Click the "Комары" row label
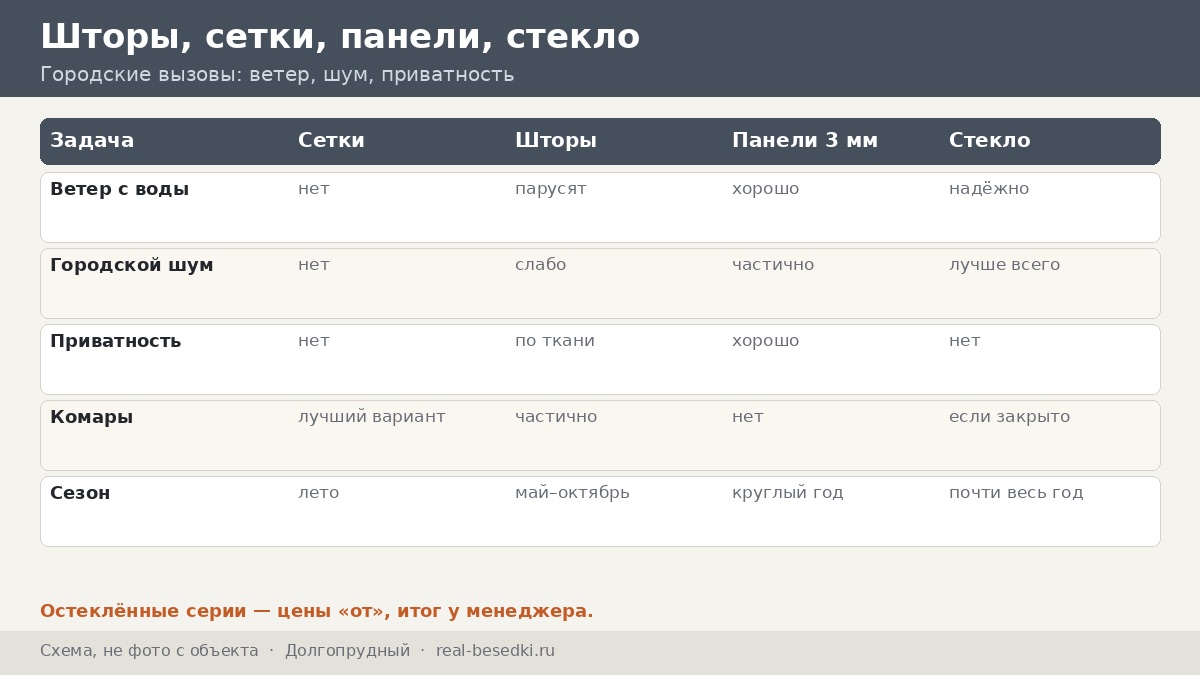Image resolution: width=1200 pixels, height=675 pixels. [91, 417]
